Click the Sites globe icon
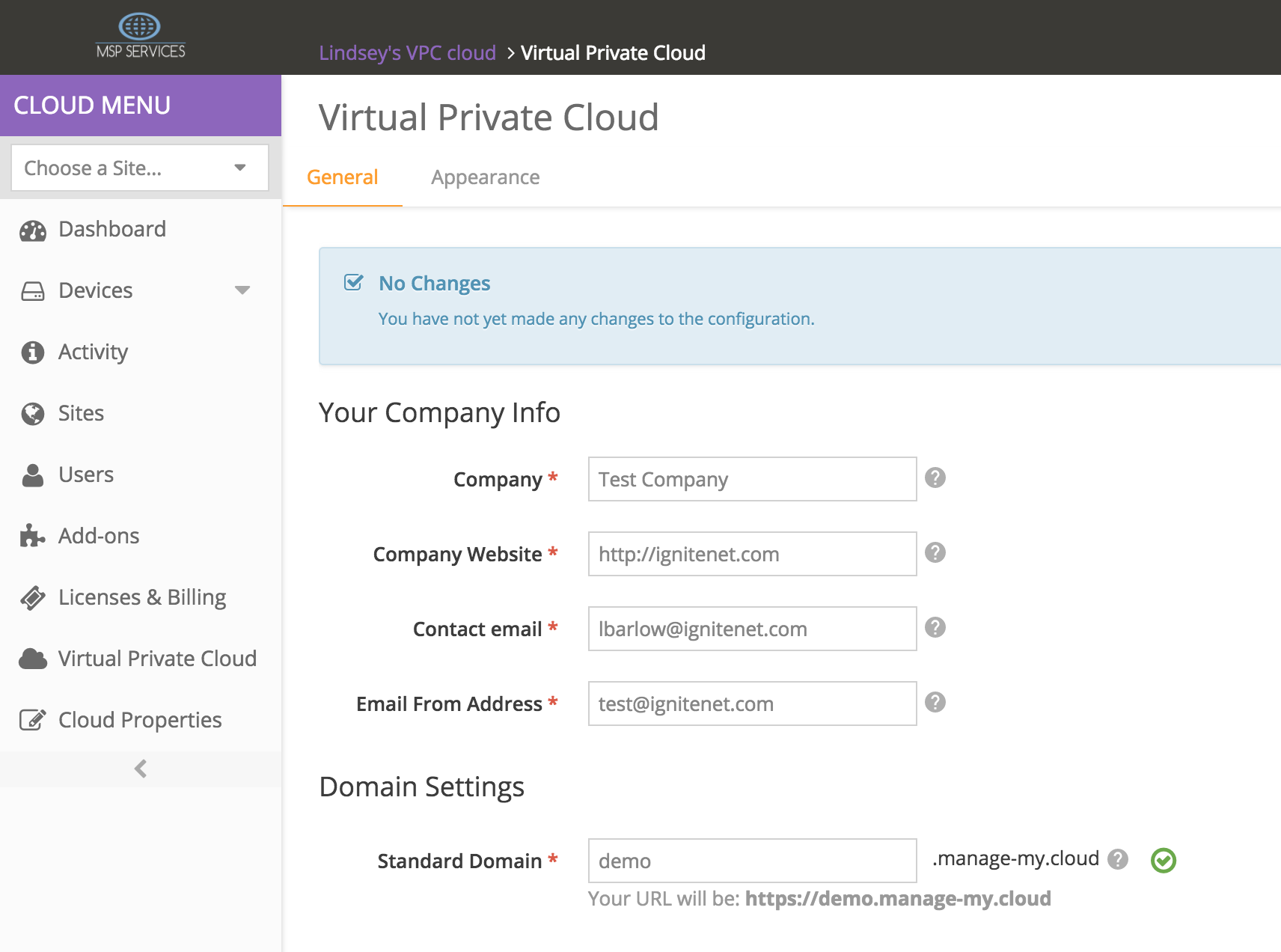The width and height of the screenshot is (1281, 952). (33, 413)
